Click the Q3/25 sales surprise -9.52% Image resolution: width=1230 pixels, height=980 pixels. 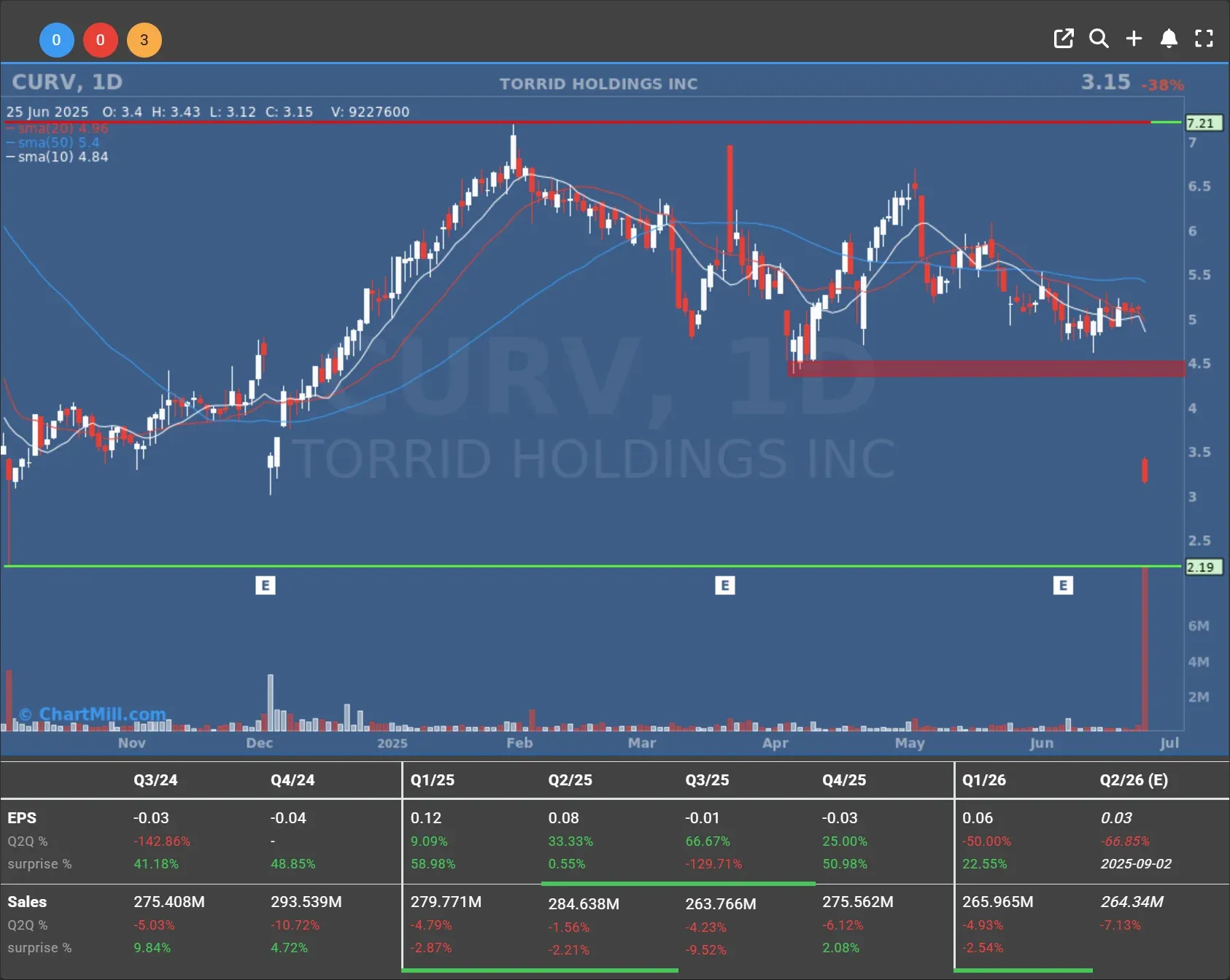tap(706, 950)
